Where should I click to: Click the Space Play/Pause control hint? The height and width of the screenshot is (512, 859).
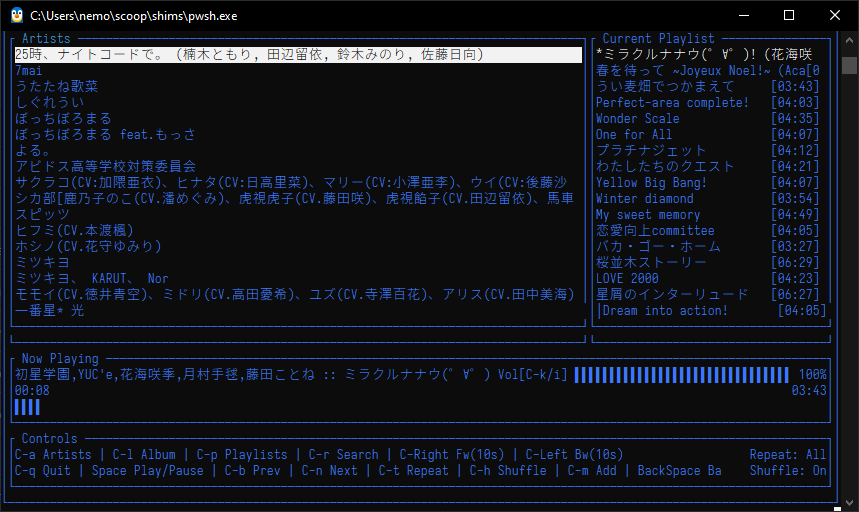tap(147, 471)
